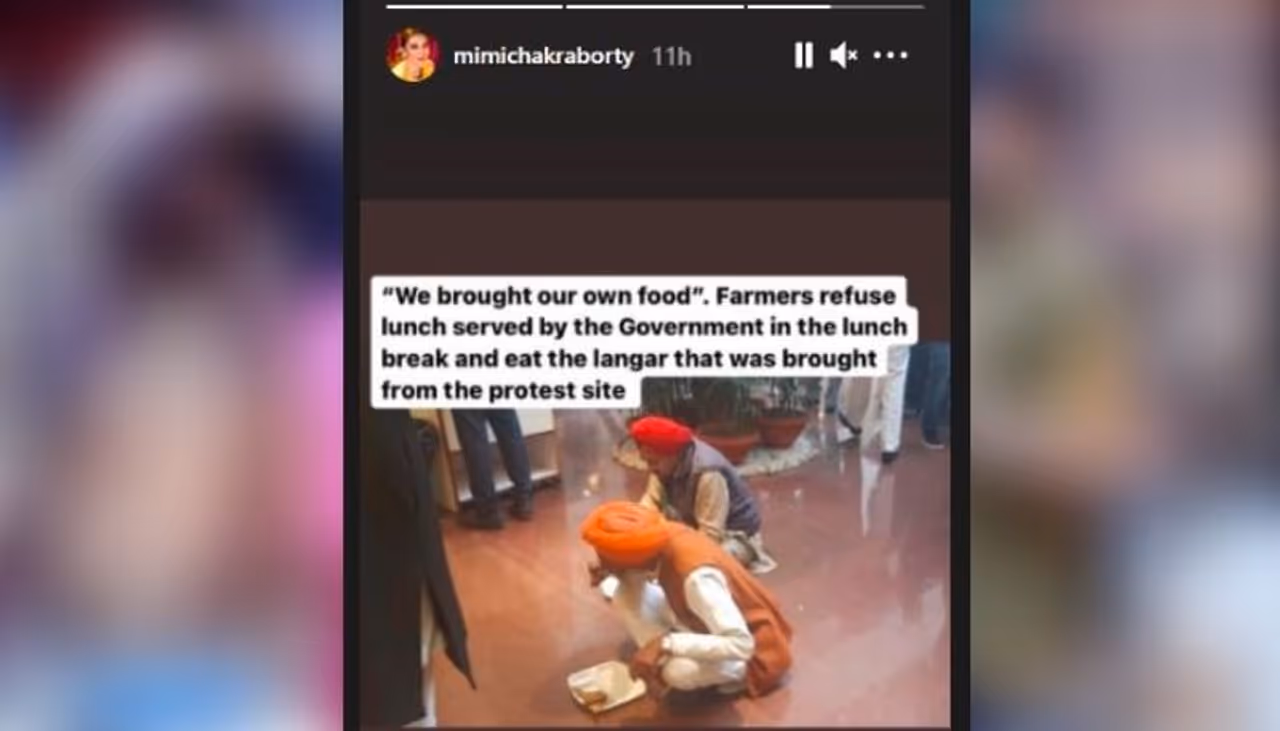Image resolution: width=1280 pixels, height=731 pixels.
Task: Select the first story progress bar segment
Action: tap(474, 6)
